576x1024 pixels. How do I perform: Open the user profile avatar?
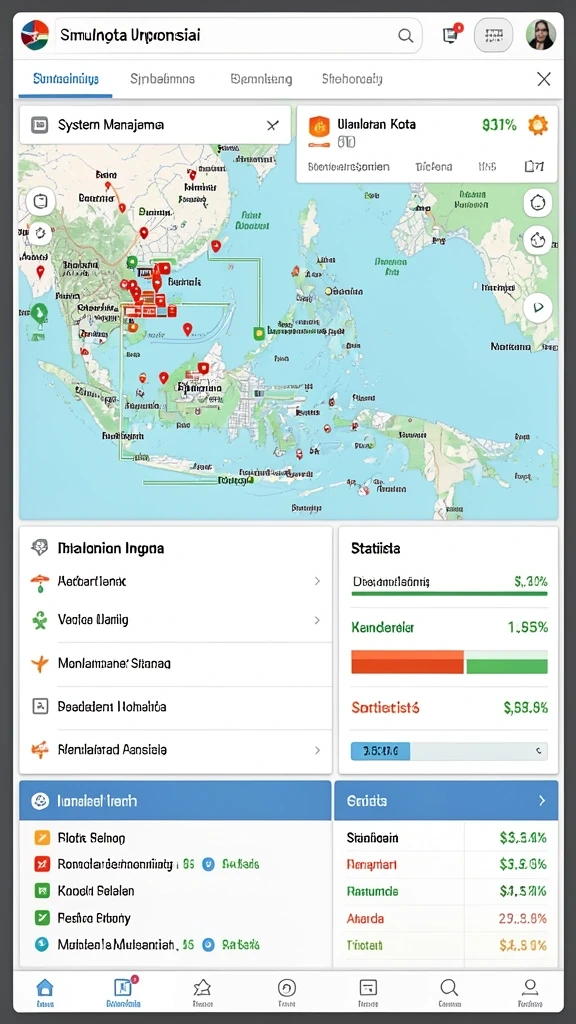point(541,35)
